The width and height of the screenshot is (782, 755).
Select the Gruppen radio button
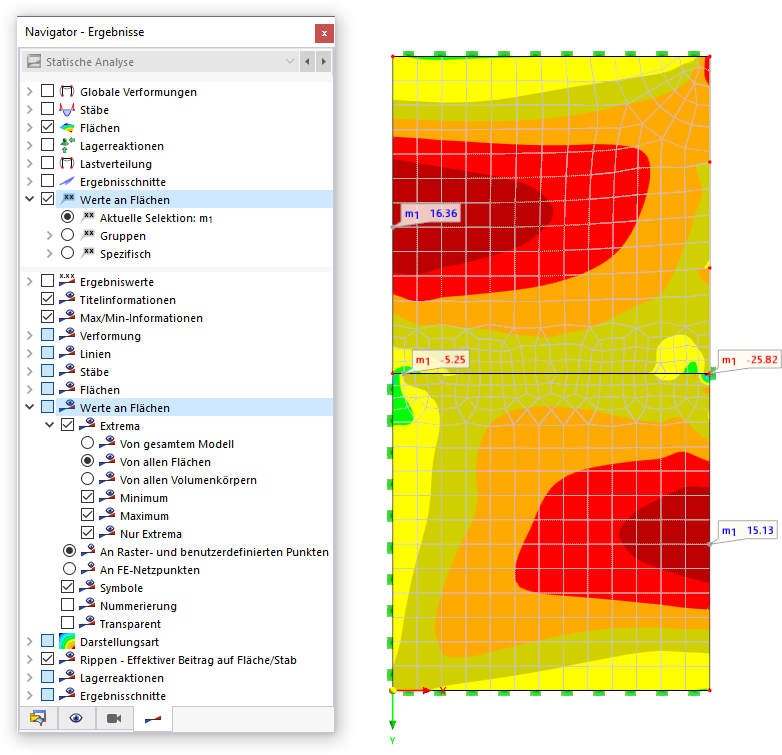(67, 235)
